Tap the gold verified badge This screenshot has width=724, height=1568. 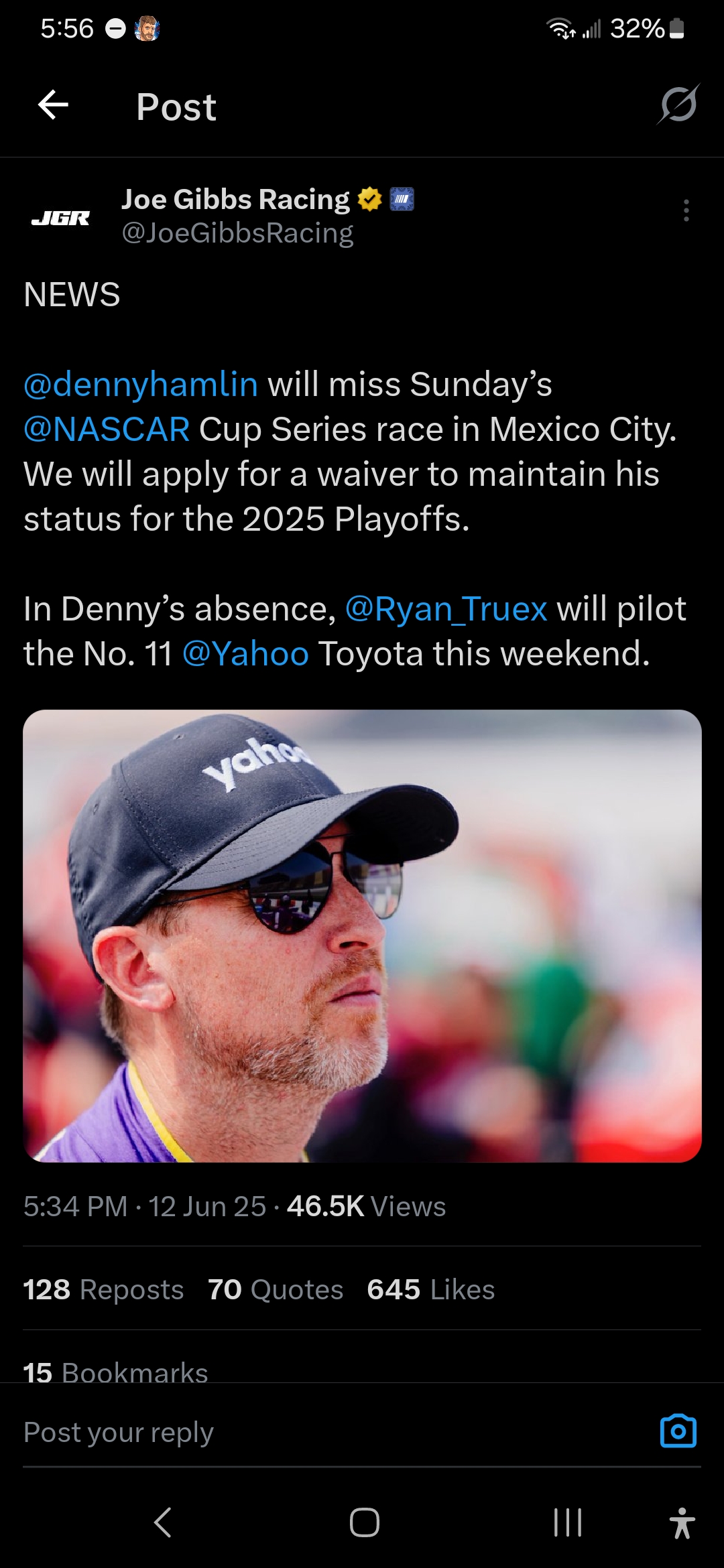(x=369, y=199)
